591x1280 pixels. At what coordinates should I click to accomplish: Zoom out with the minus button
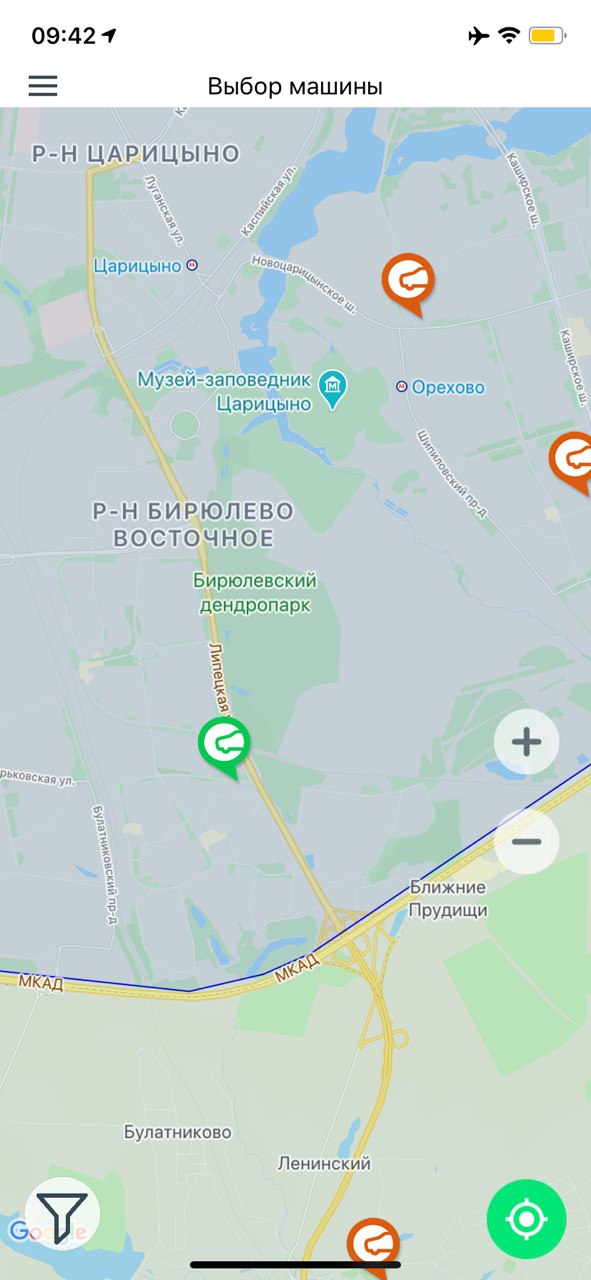coord(527,841)
